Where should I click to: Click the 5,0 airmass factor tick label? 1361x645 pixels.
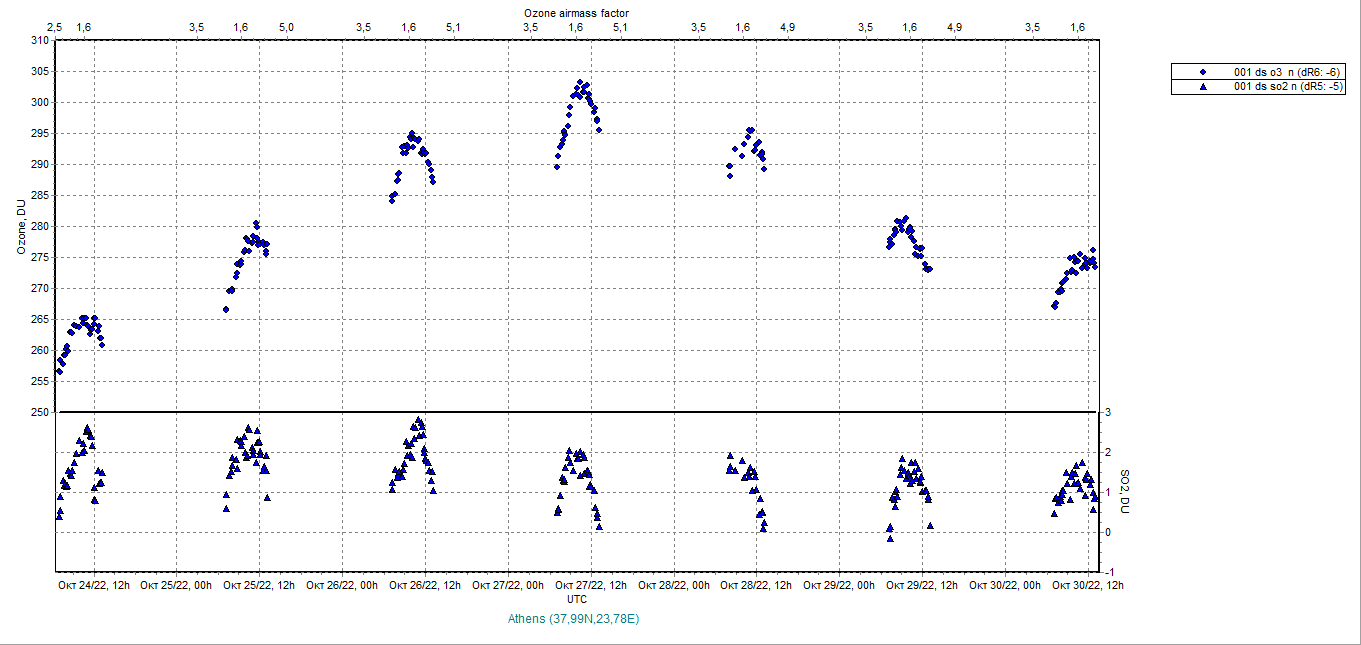(286, 27)
